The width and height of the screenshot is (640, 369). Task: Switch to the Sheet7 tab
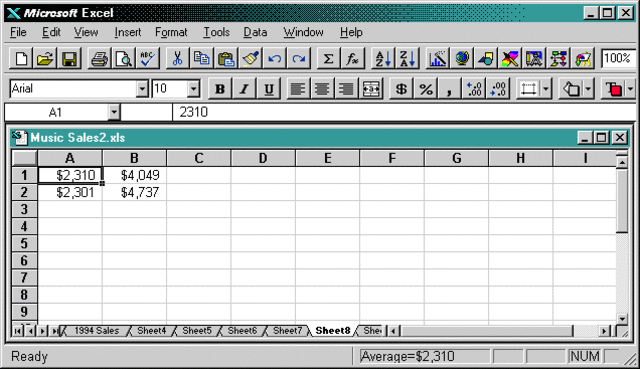(x=287, y=331)
